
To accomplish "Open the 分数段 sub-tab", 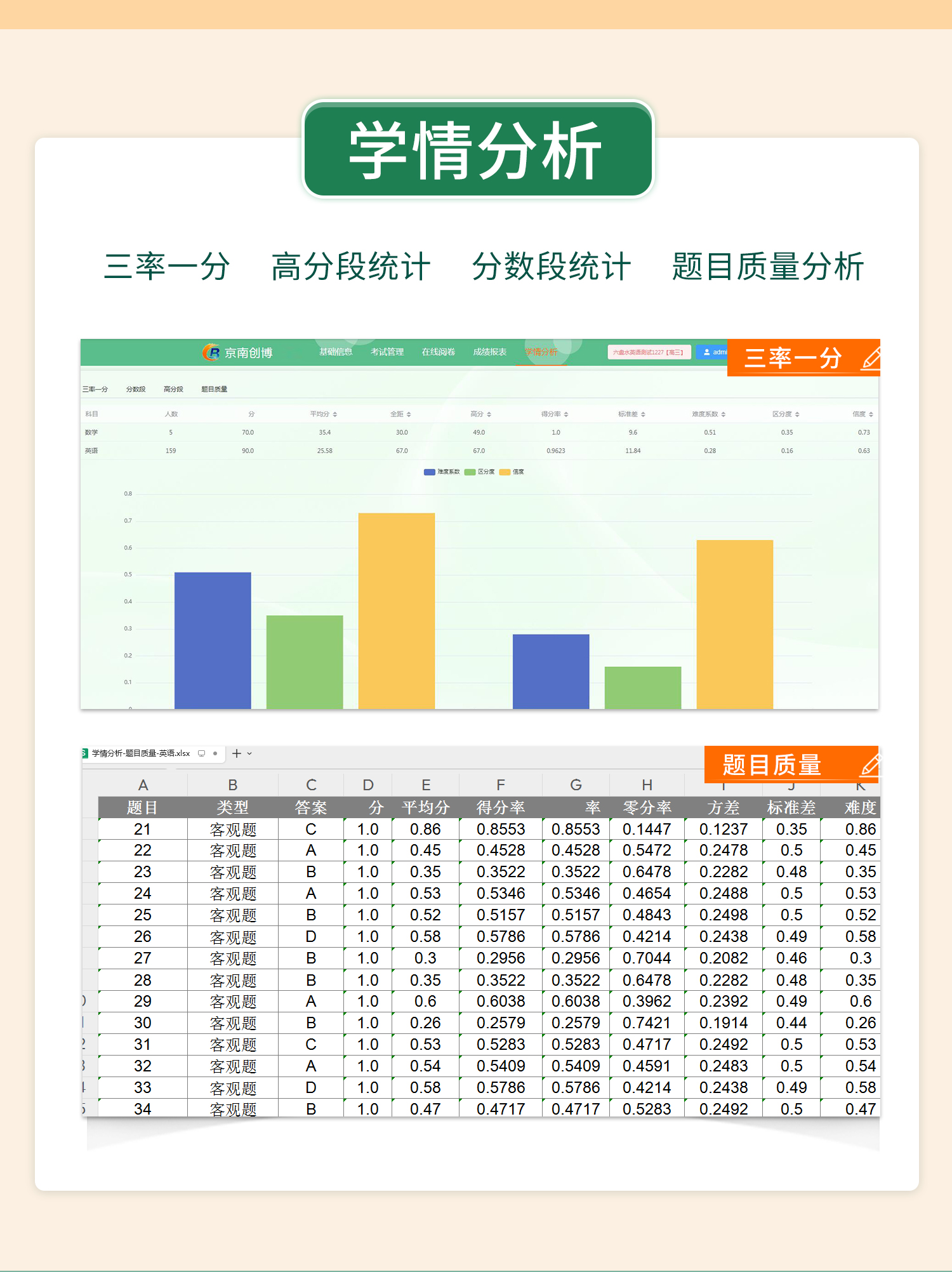I will point(136,389).
